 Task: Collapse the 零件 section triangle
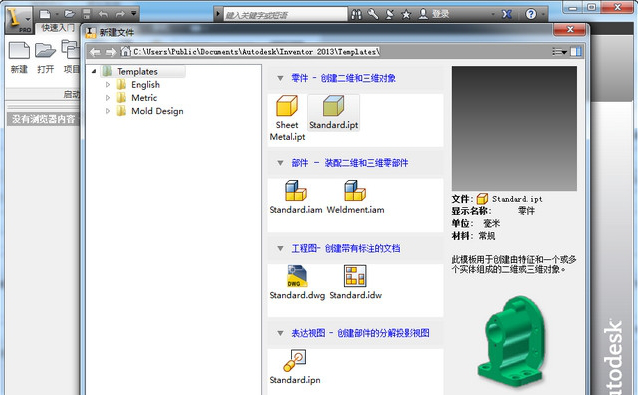point(280,78)
